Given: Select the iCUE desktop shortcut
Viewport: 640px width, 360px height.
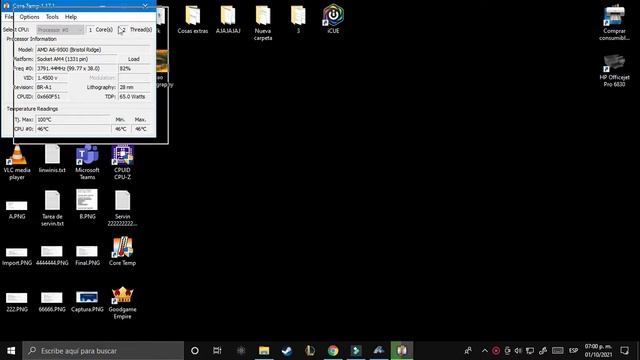Looking at the screenshot, I should point(333,20).
